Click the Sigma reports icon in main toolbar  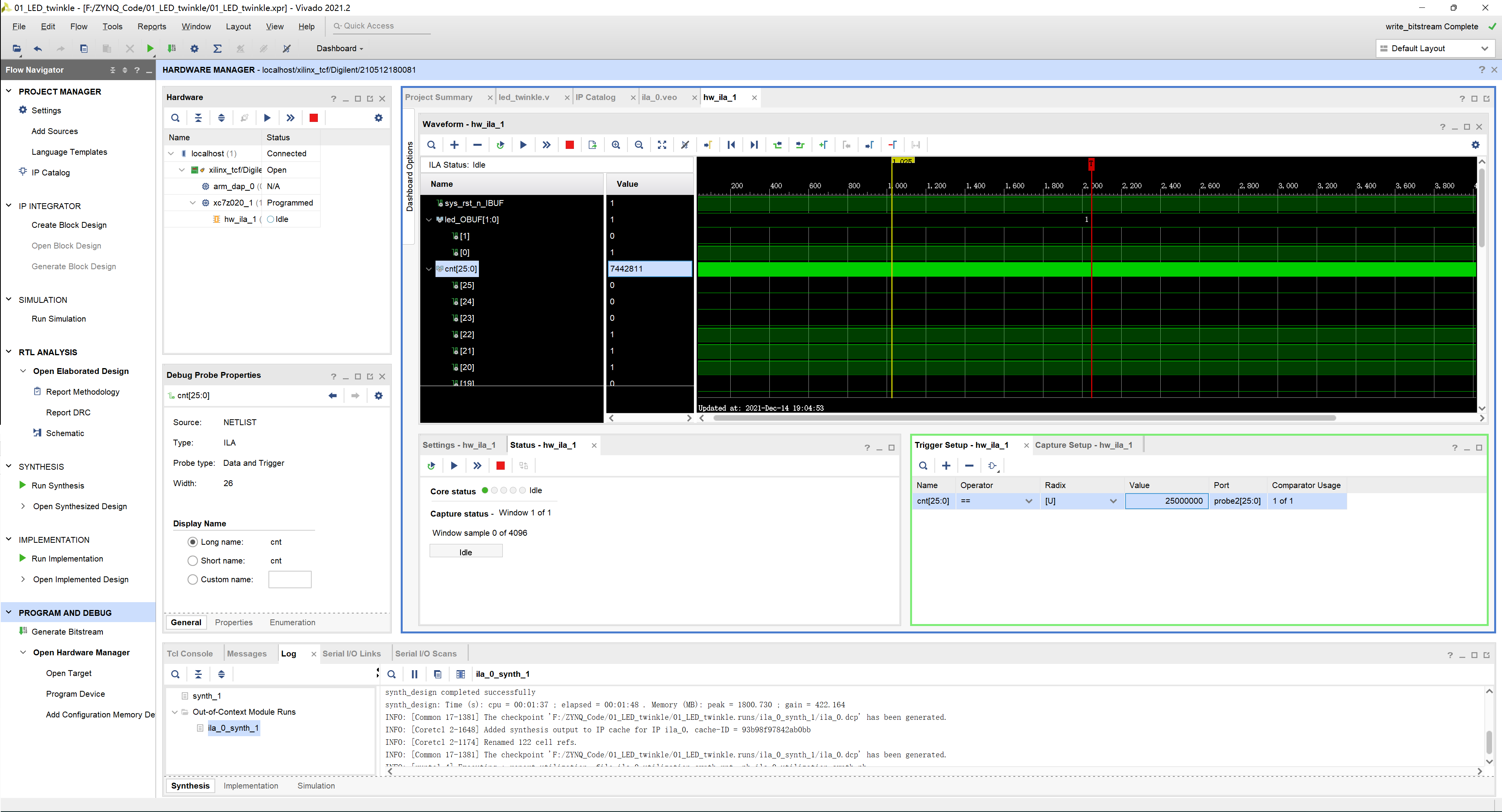[x=217, y=48]
